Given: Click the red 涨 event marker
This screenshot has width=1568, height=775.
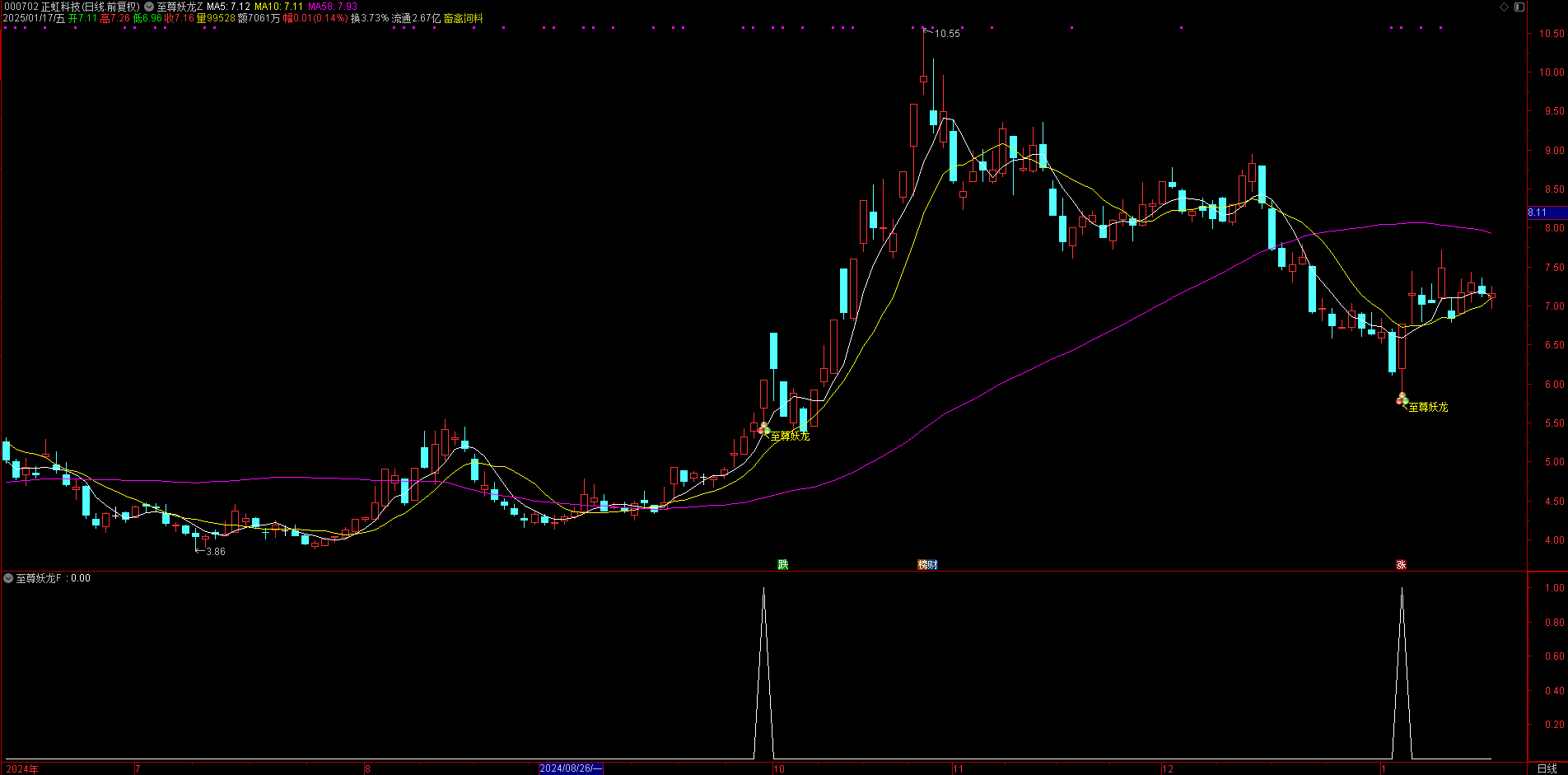Looking at the screenshot, I should coord(1401,564).
